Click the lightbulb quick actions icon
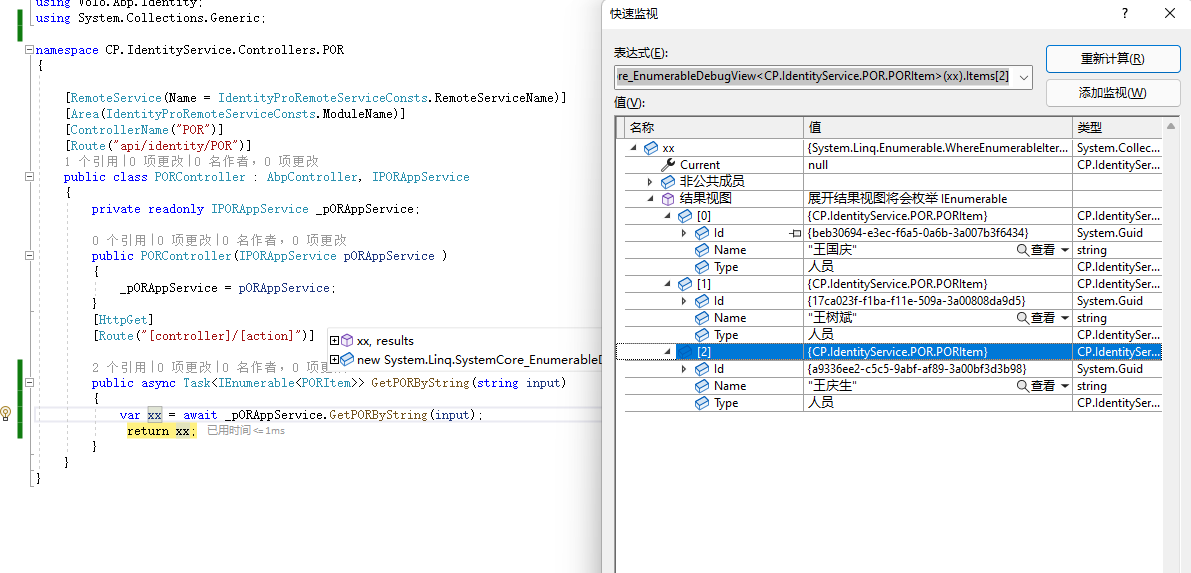The width and height of the screenshot is (1191, 573). pyautogui.click(x=6, y=413)
